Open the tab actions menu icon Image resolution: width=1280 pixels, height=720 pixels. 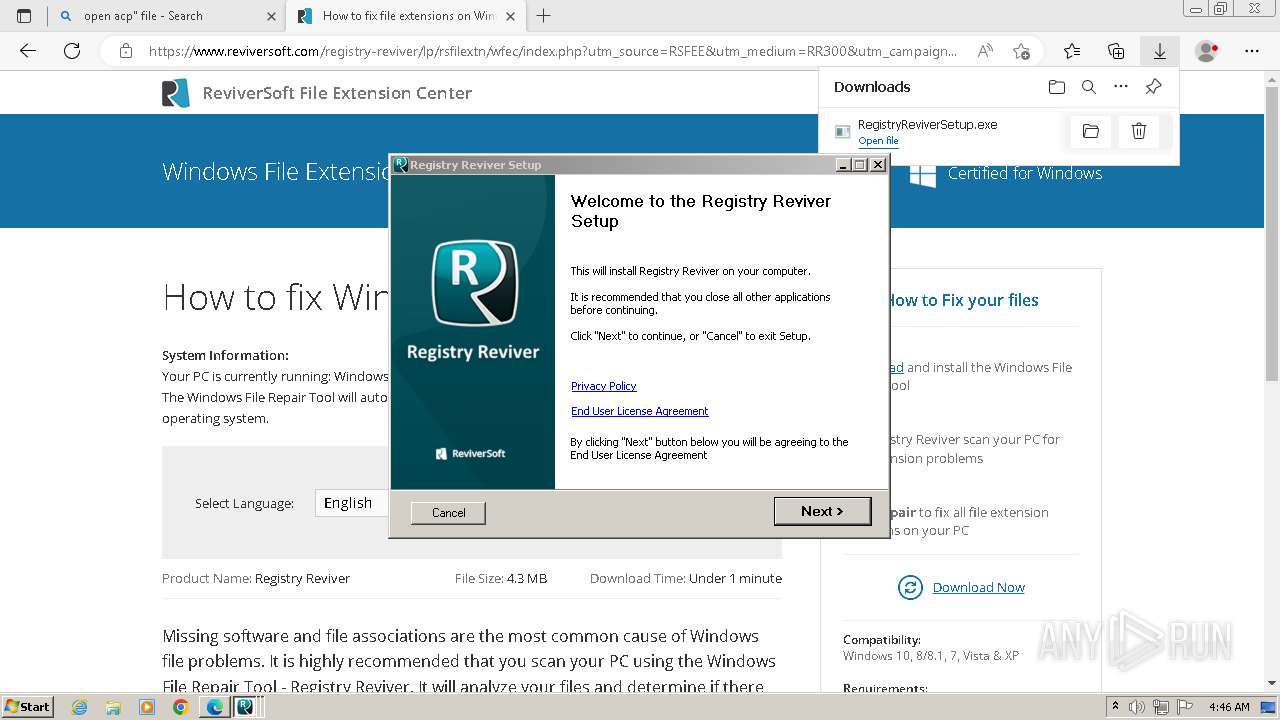coord(24,16)
